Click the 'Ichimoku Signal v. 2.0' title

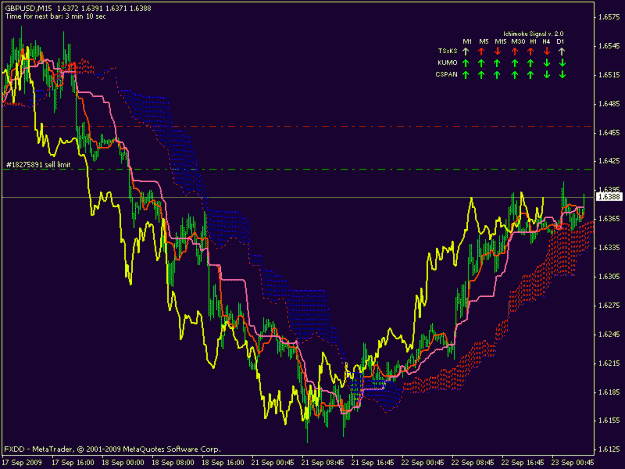pos(533,34)
